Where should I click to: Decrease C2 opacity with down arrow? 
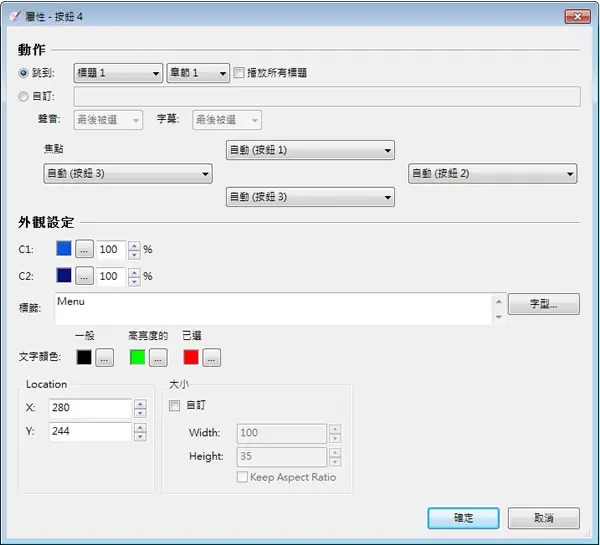(x=134, y=281)
